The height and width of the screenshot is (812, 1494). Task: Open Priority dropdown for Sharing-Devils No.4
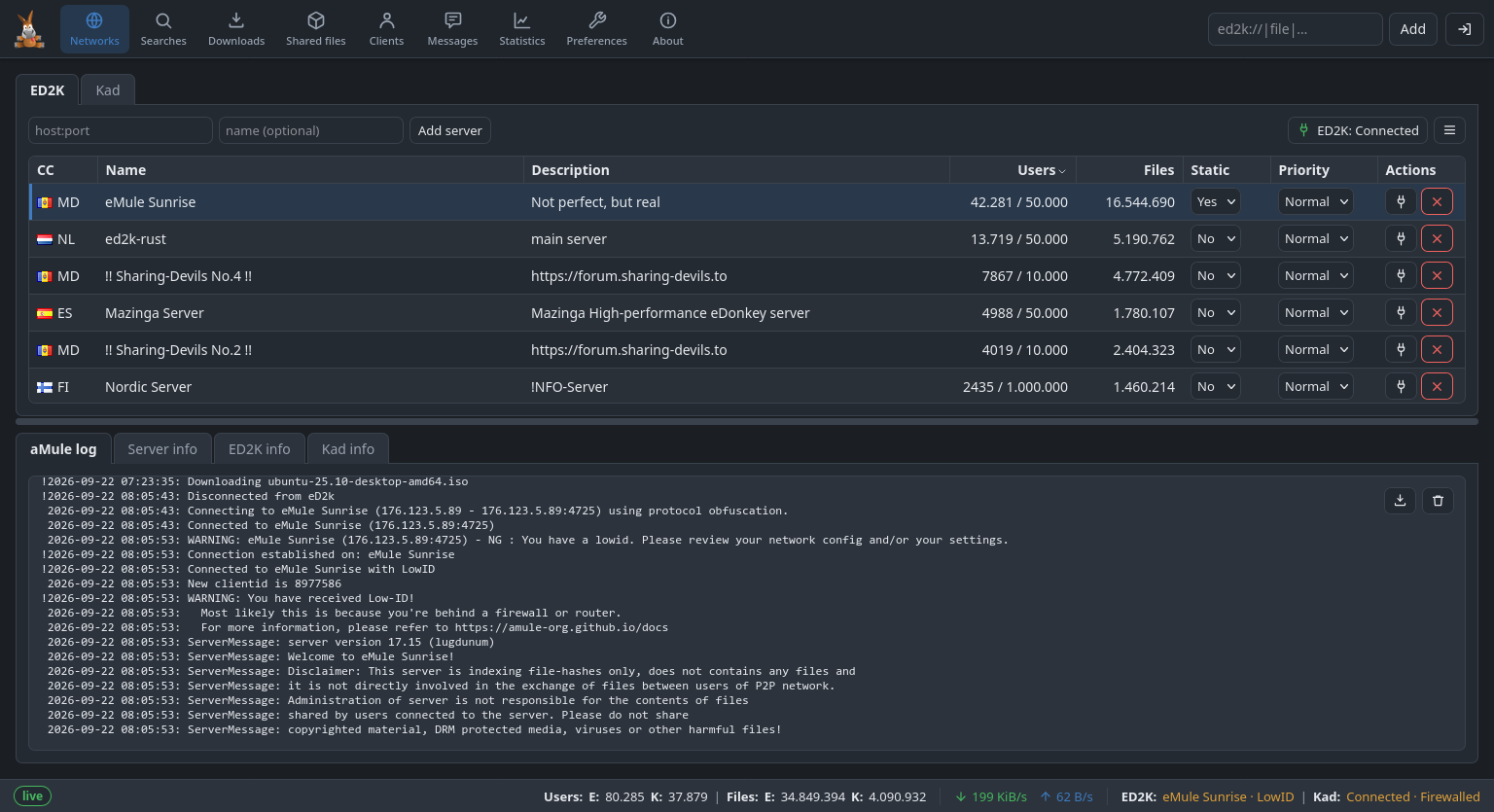[1316, 276]
